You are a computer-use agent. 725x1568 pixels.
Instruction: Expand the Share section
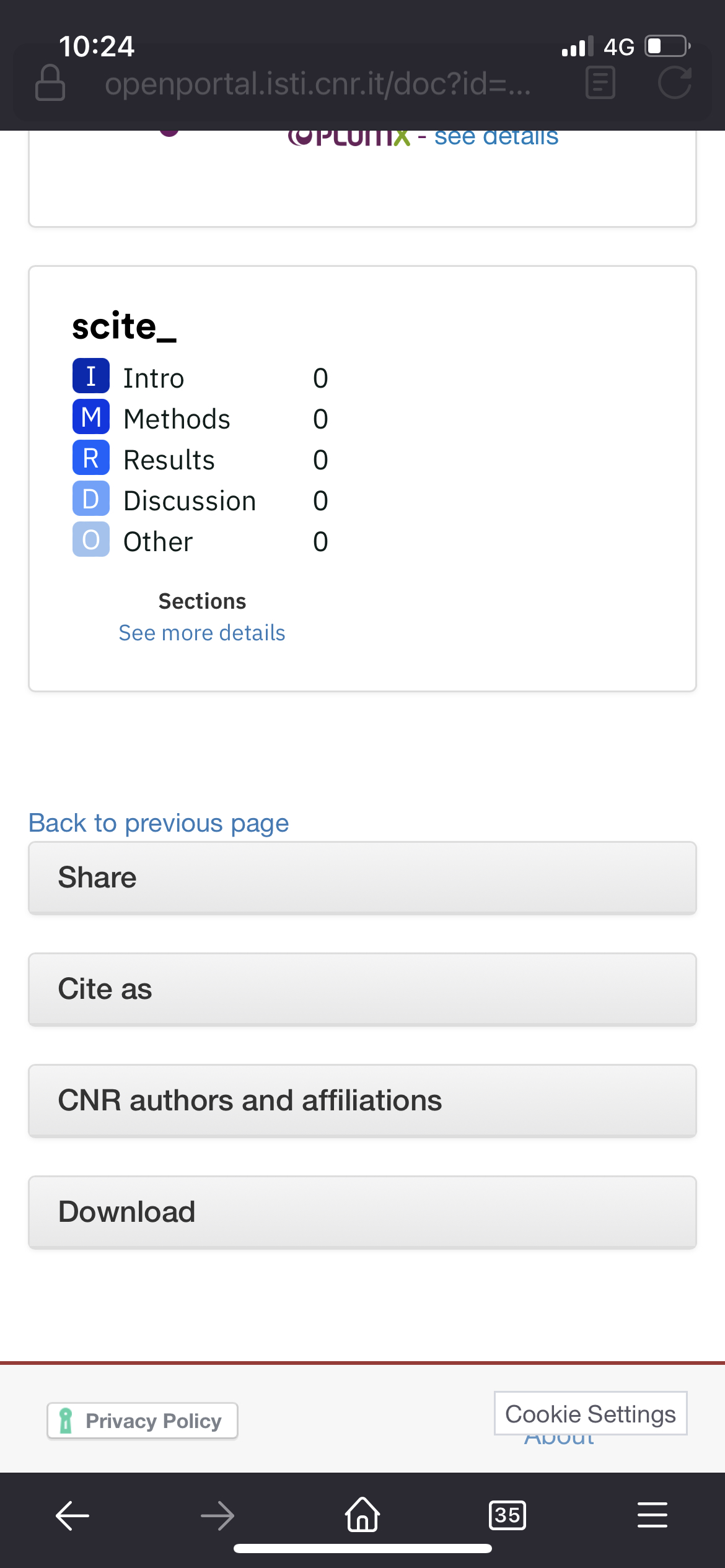(362, 878)
